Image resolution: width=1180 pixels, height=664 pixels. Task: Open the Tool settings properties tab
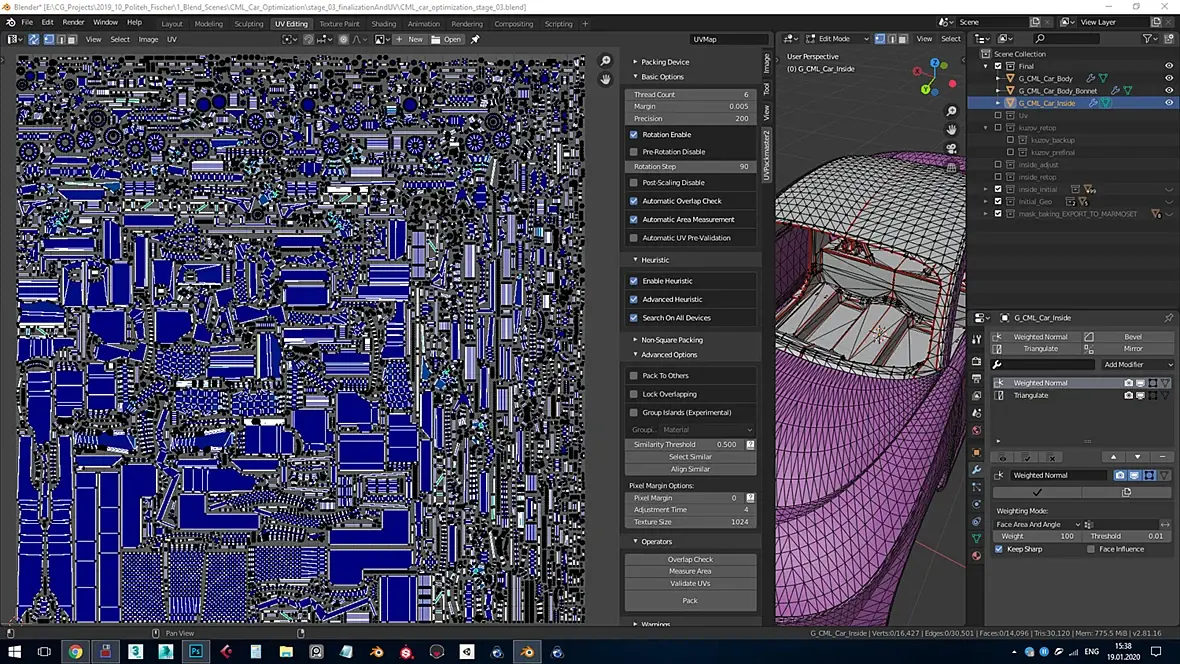pyautogui.click(x=976, y=340)
